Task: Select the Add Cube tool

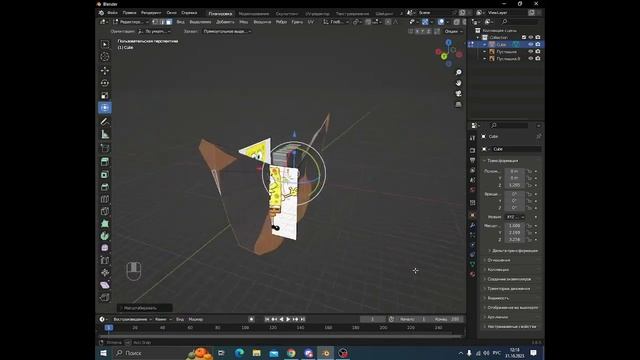Action: click(105, 148)
